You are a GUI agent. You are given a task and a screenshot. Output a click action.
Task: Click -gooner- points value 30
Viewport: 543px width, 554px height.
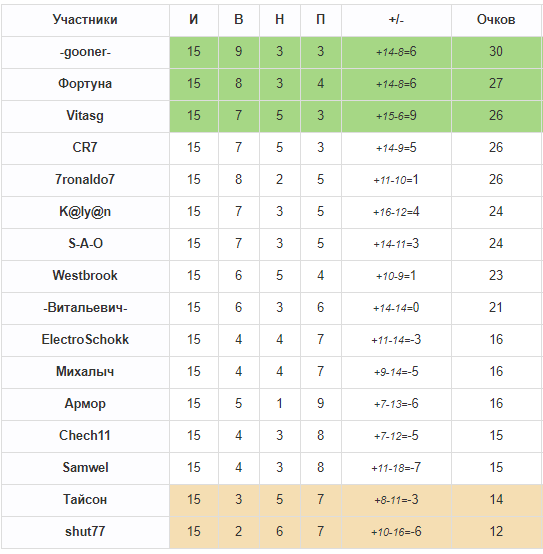pos(496,52)
